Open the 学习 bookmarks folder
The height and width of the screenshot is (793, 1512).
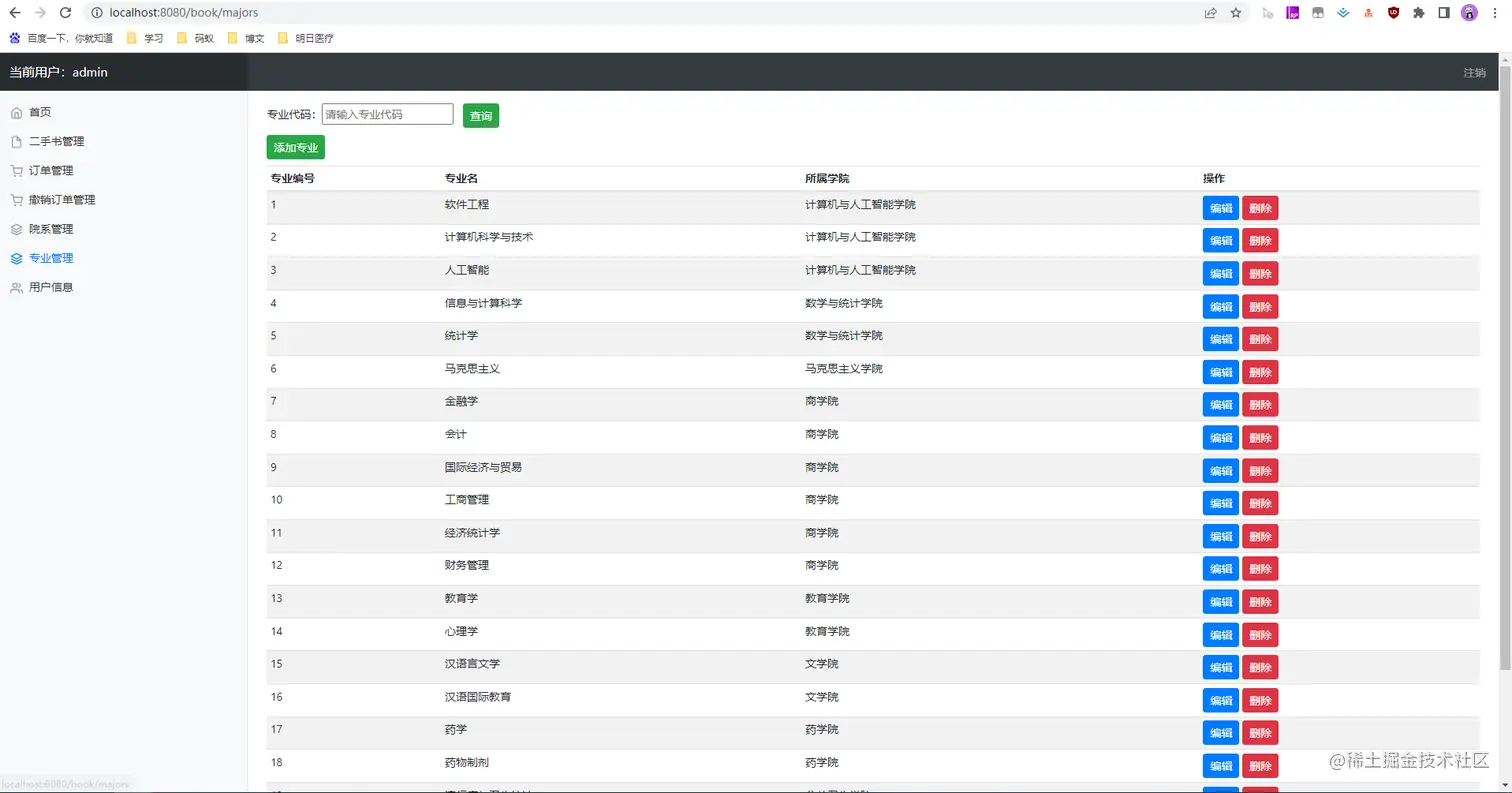(145, 38)
